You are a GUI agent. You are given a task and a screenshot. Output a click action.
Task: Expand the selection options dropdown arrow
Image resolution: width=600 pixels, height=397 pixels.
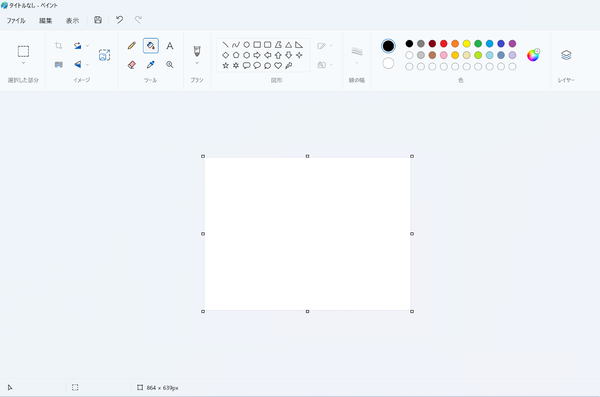[23, 63]
